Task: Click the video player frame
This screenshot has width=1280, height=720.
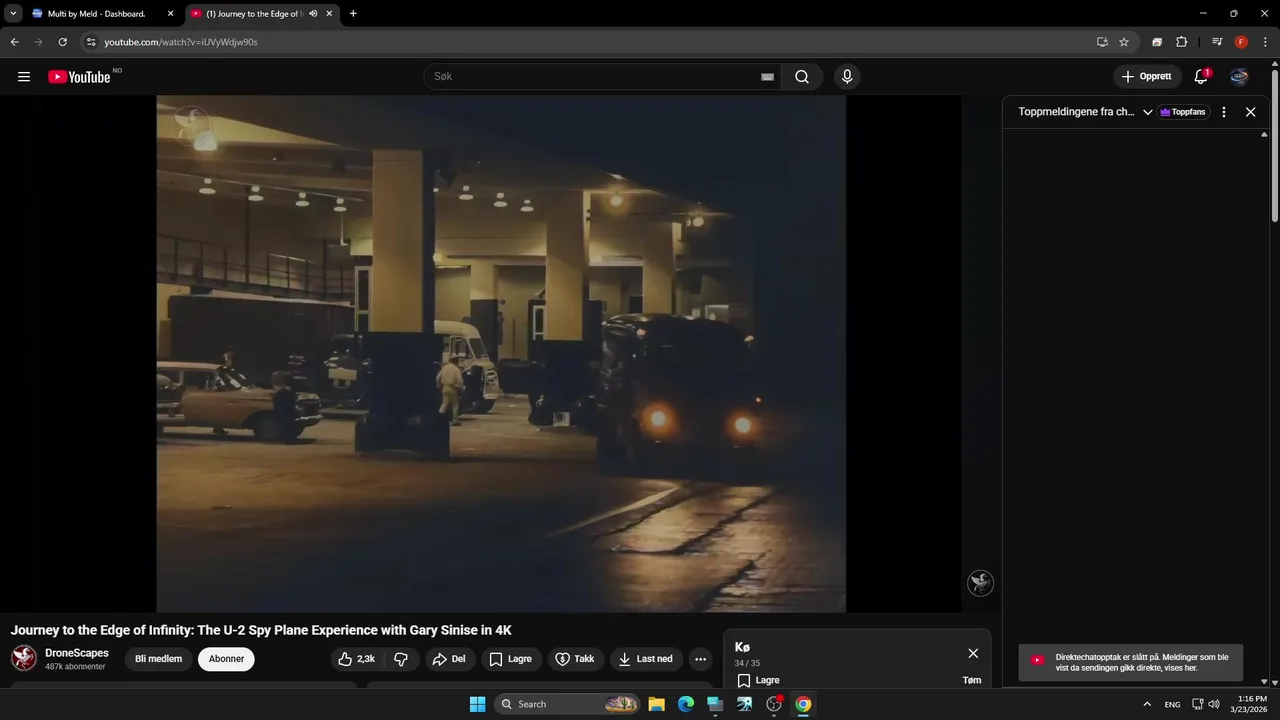Action: point(501,353)
